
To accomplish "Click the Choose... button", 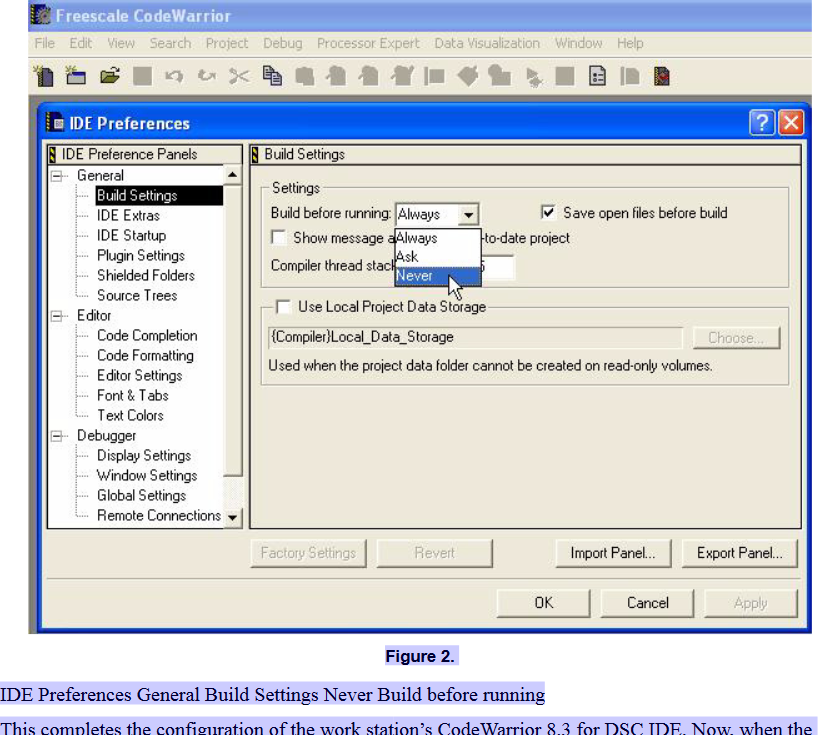I will pyautogui.click(x=736, y=338).
